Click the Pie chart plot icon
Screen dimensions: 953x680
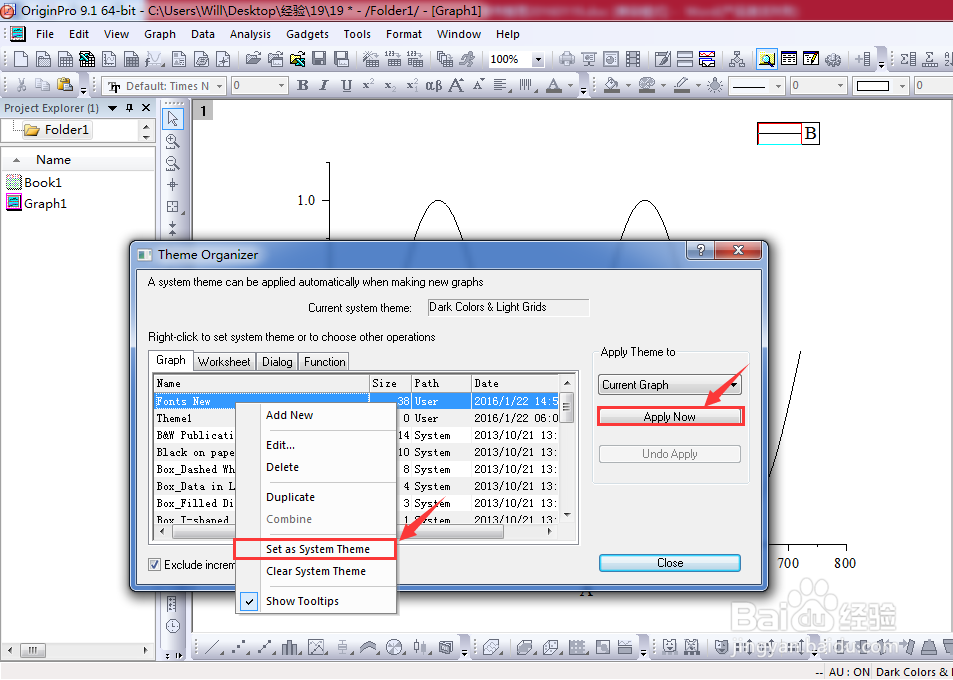[394, 648]
